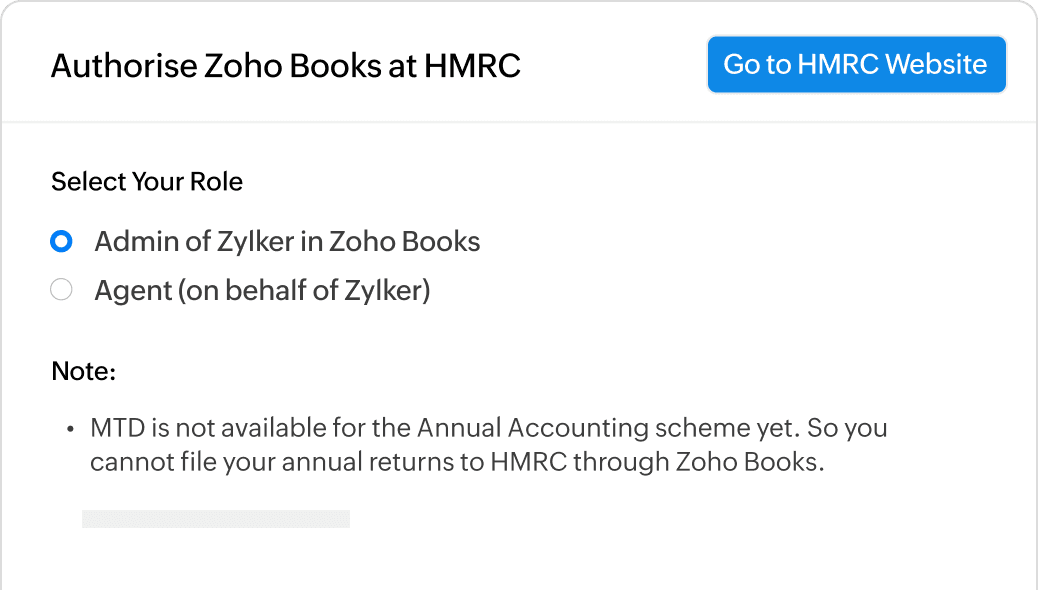Click the word 'HMRC' in the dialog title
This screenshot has width=1038, height=590.
point(472,67)
